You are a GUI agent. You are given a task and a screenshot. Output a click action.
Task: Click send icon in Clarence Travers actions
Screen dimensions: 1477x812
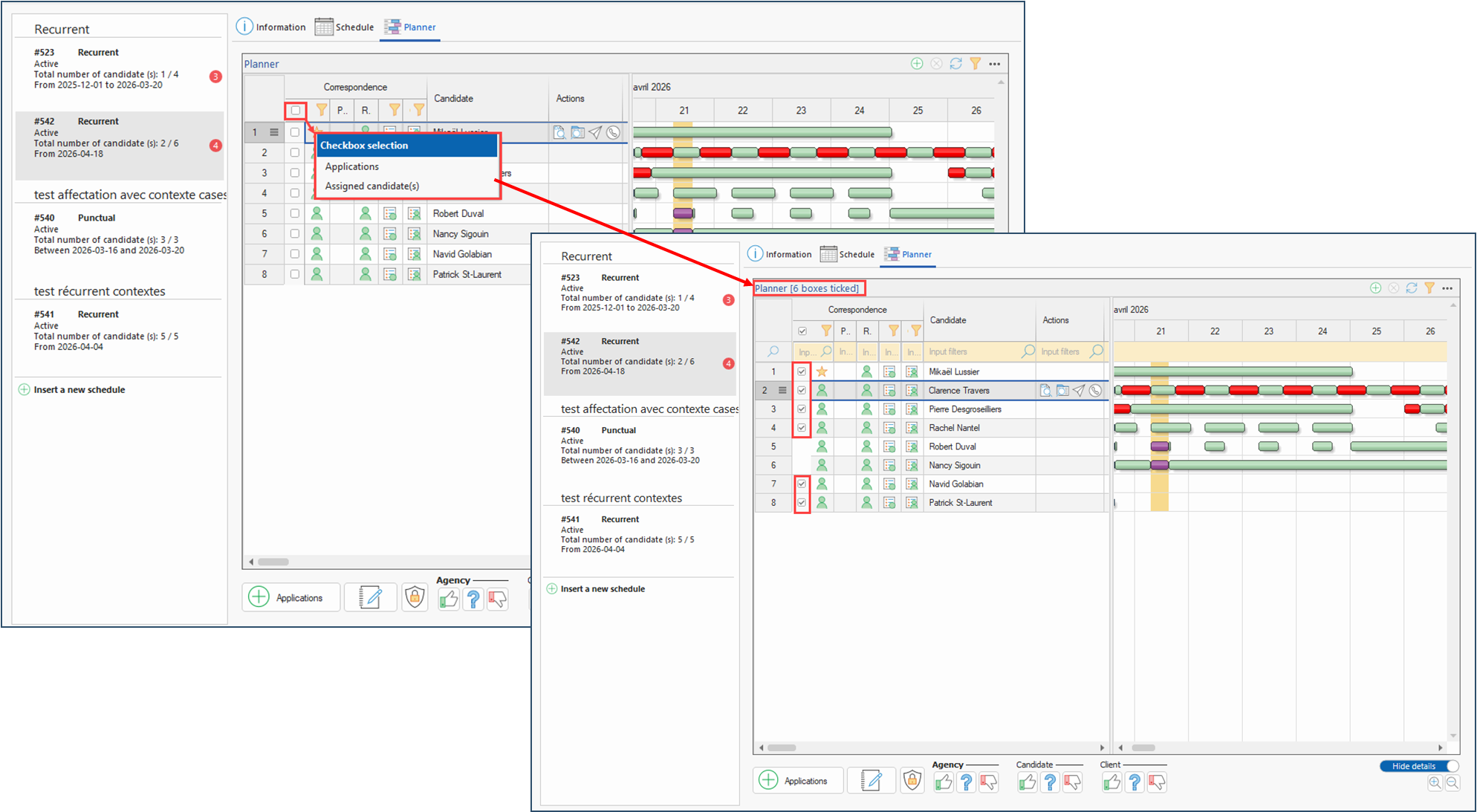click(1079, 391)
